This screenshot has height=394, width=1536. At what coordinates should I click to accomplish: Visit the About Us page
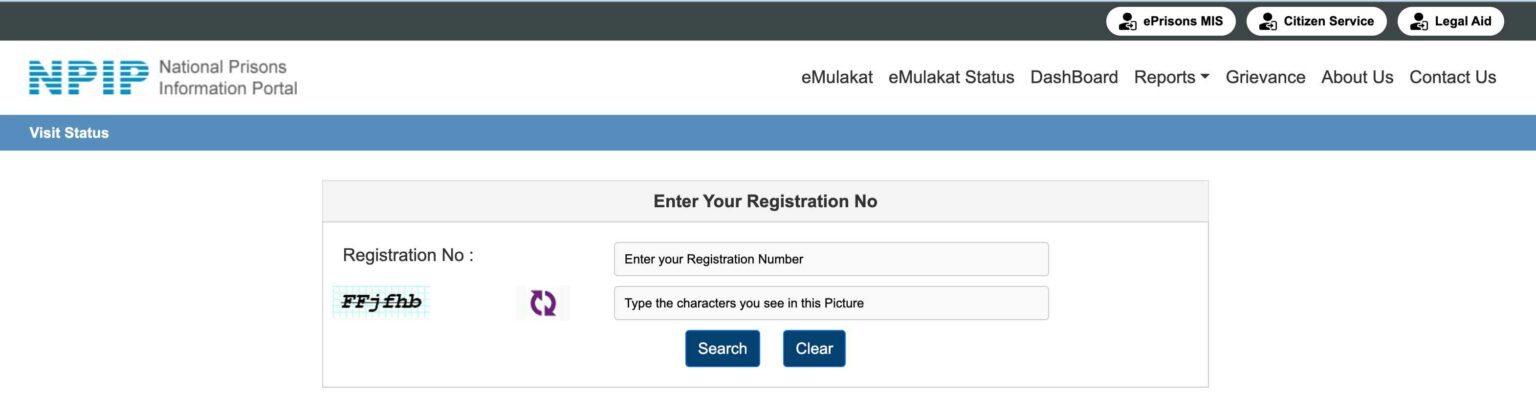pyautogui.click(x=1357, y=77)
